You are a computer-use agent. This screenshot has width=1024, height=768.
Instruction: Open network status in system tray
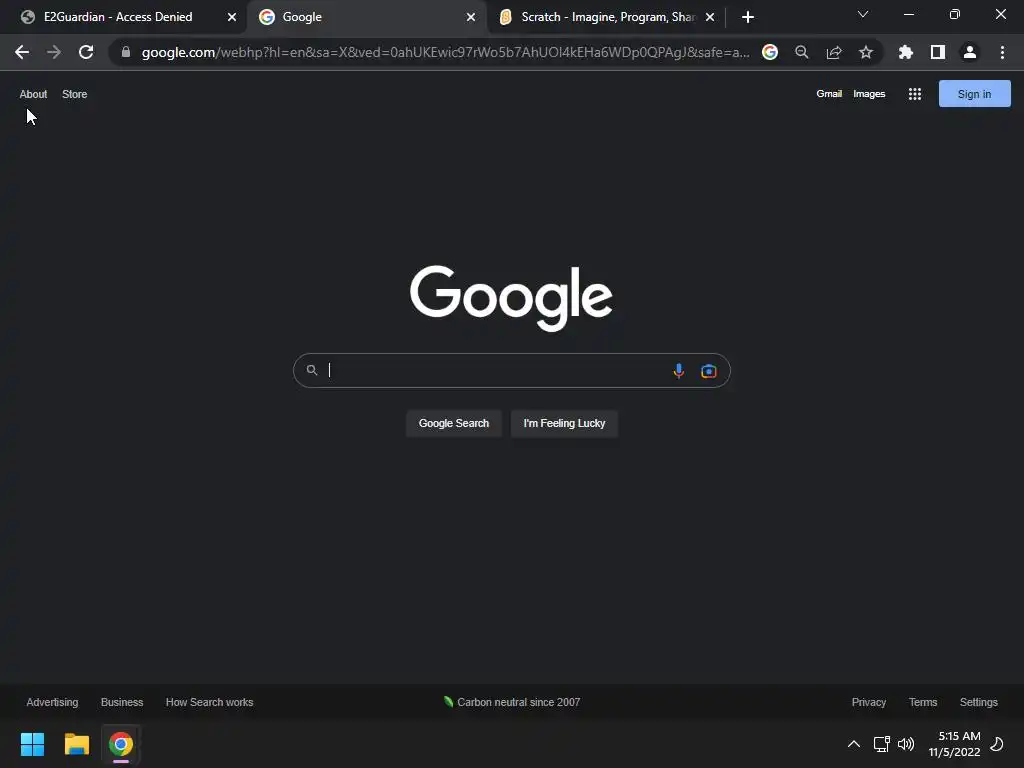pos(882,744)
